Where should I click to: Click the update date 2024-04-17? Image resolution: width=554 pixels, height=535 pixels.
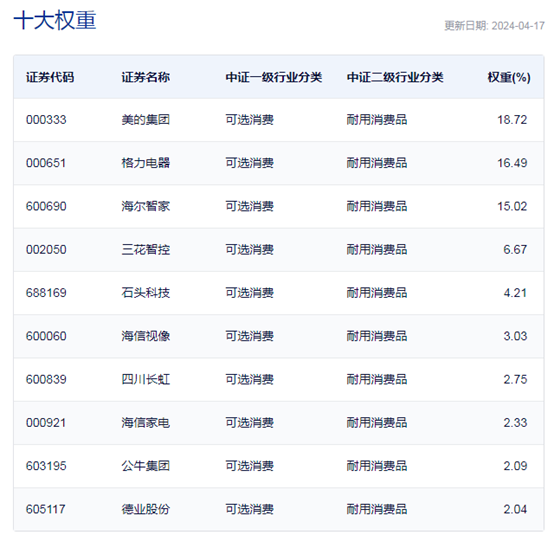click(x=518, y=26)
